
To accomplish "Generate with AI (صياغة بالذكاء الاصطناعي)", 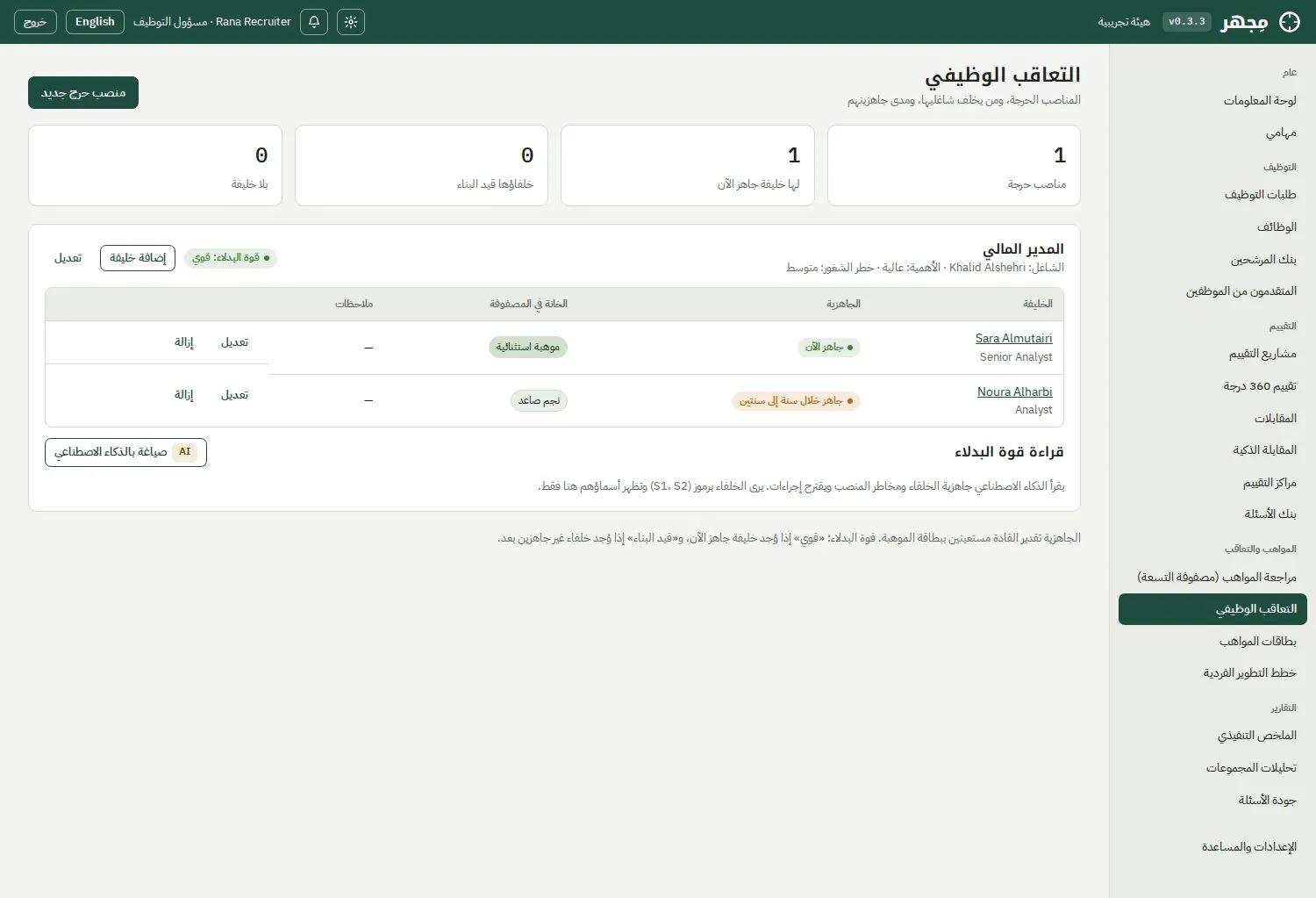I will click(x=125, y=452).
